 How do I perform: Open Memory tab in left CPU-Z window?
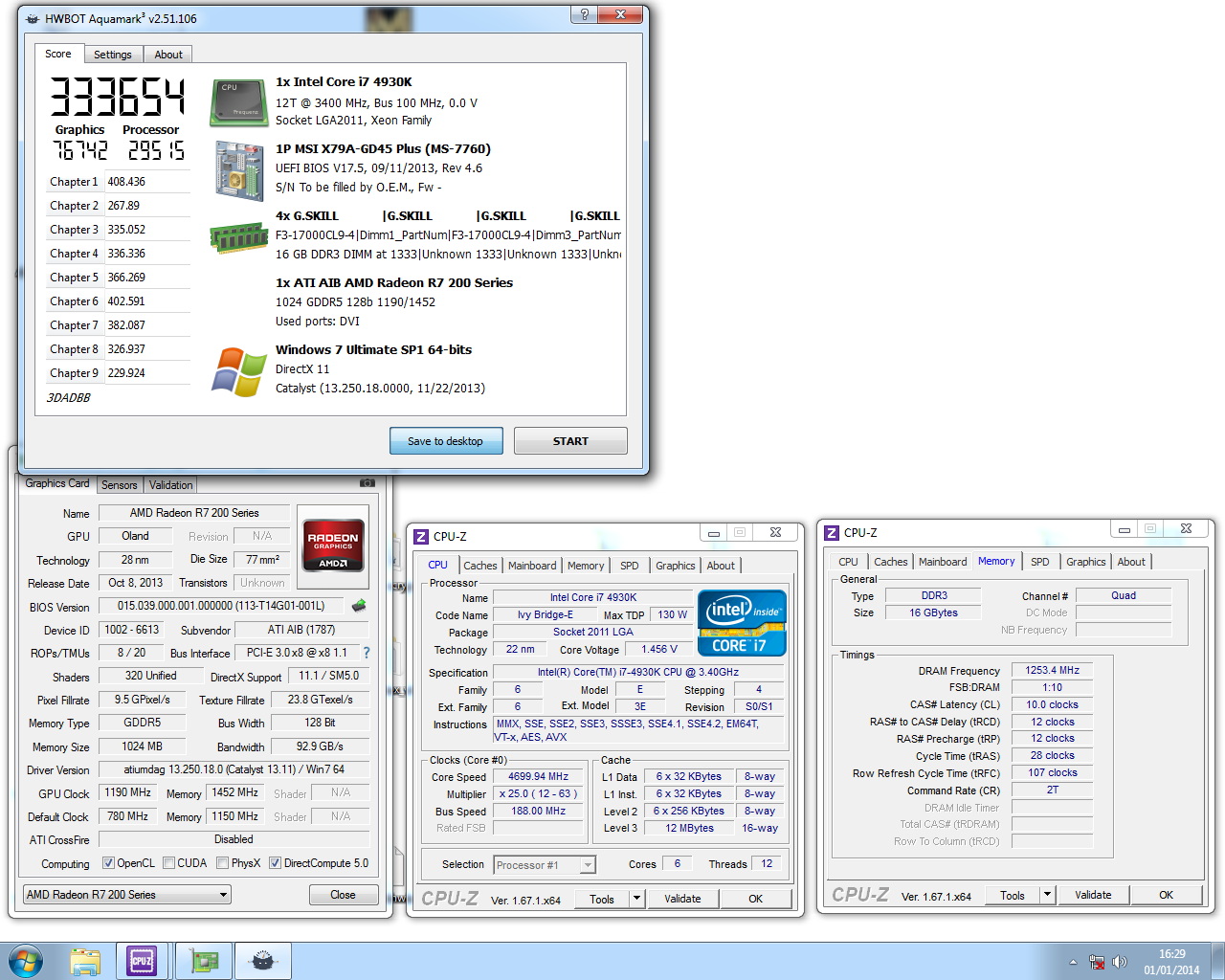point(586,566)
